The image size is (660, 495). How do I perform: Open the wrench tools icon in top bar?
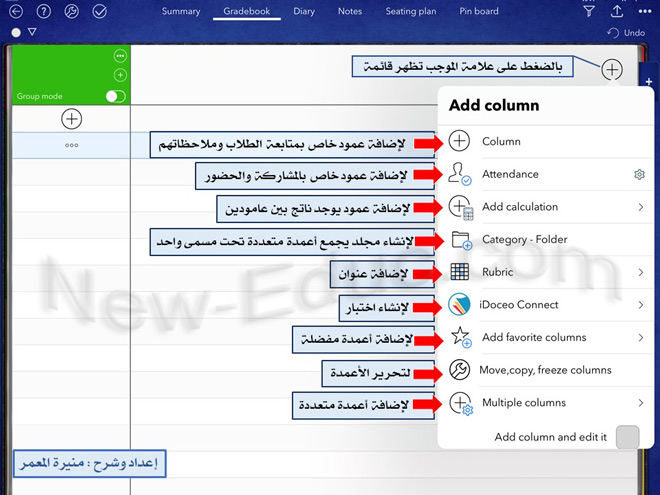pos(72,11)
